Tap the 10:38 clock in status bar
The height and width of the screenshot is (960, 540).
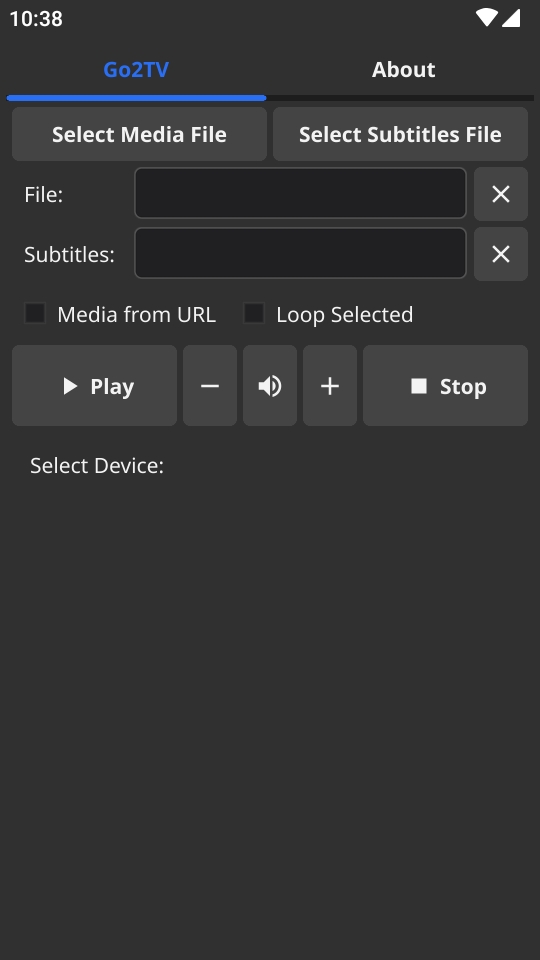(x=36, y=18)
